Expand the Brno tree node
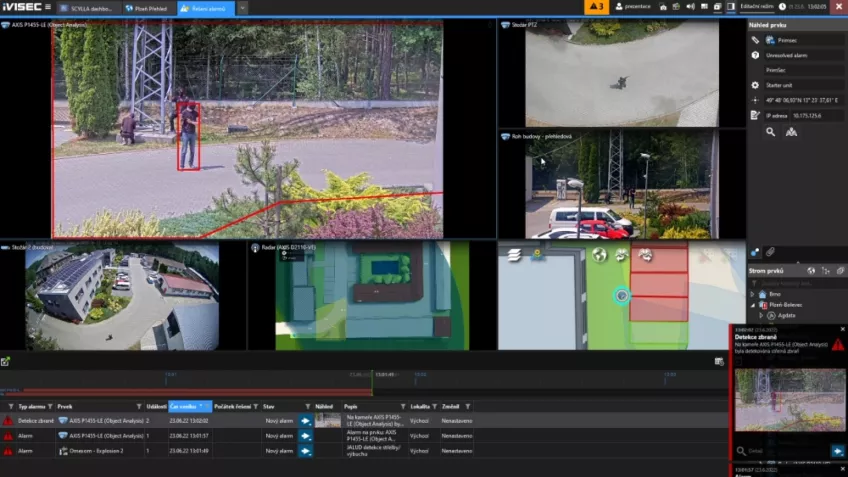The height and width of the screenshot is (477, 848). [x=754, y=294]
